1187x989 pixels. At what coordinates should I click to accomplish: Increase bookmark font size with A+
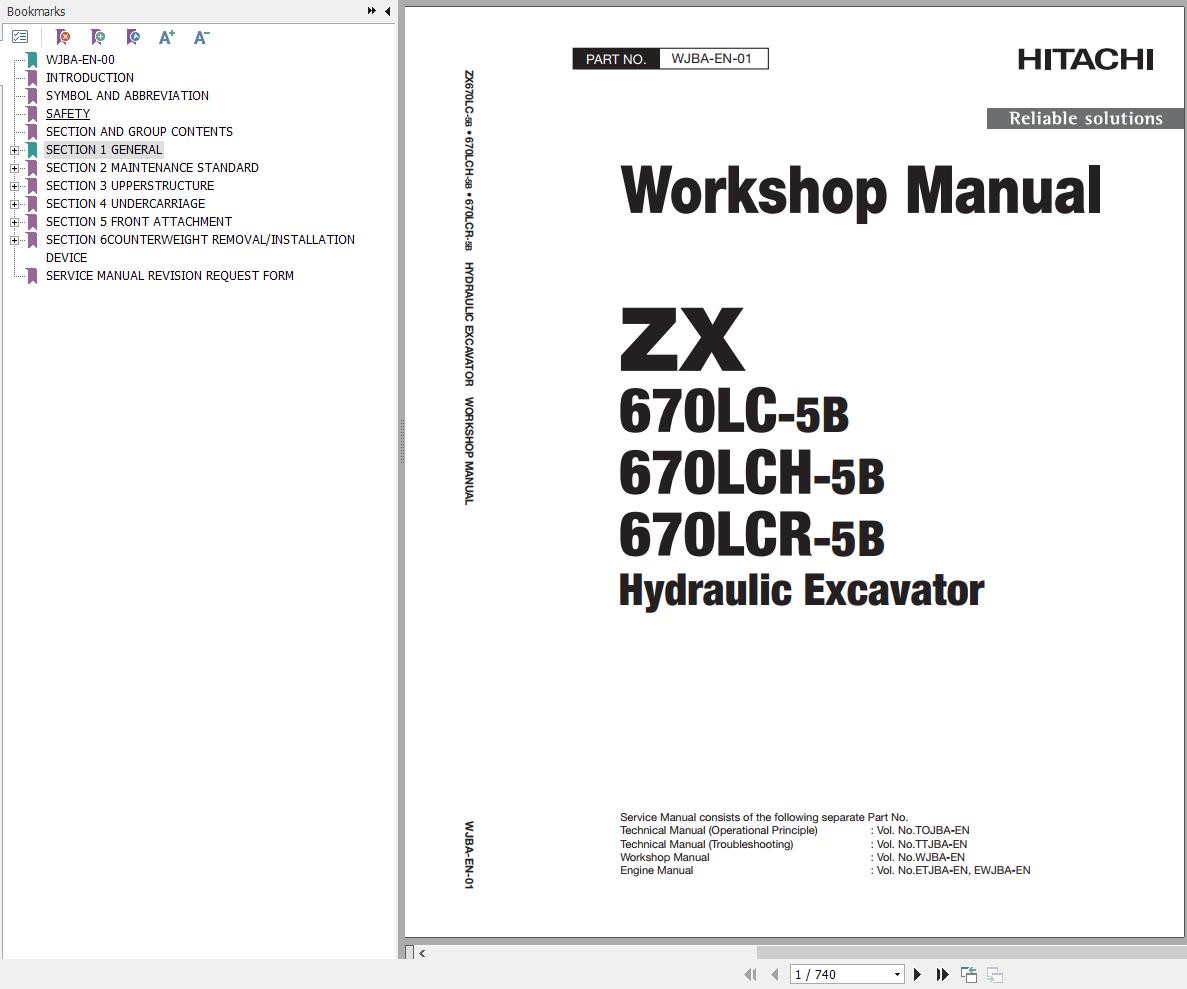pos(167,36)
